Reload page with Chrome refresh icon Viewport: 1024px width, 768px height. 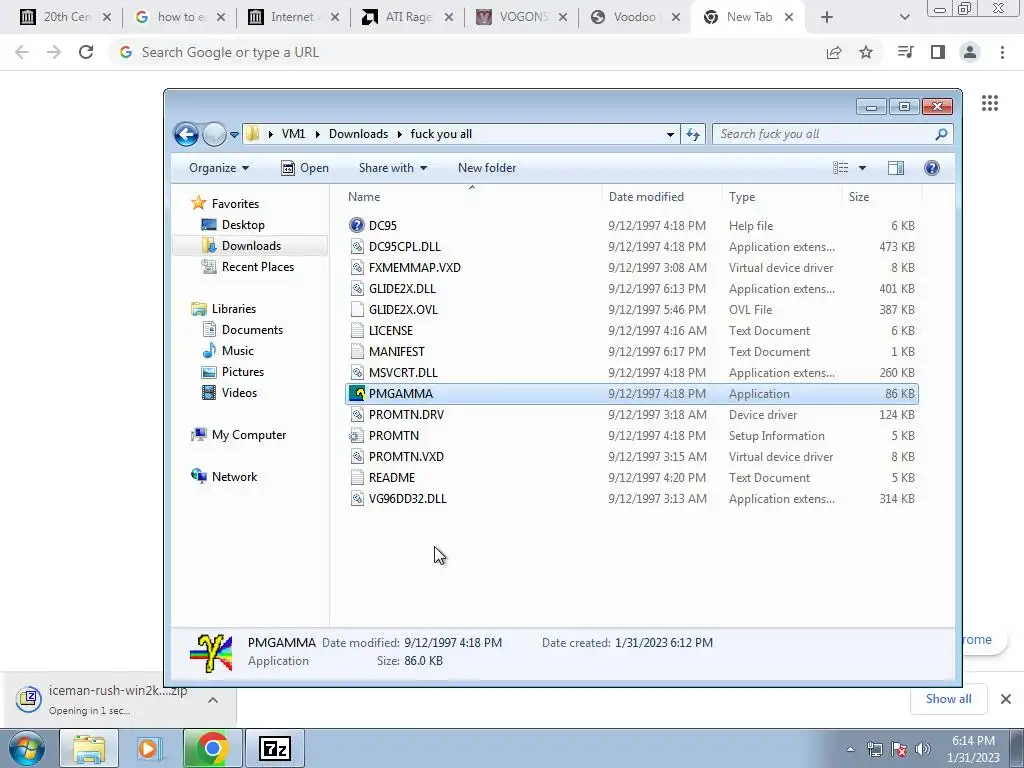pos(86,52)
